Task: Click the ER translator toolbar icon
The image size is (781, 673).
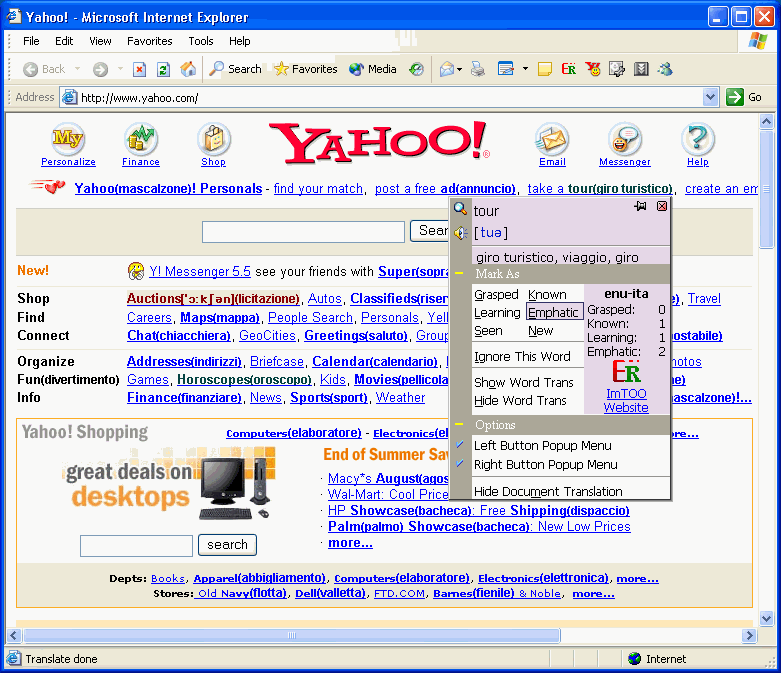Action: pos(569,69)
